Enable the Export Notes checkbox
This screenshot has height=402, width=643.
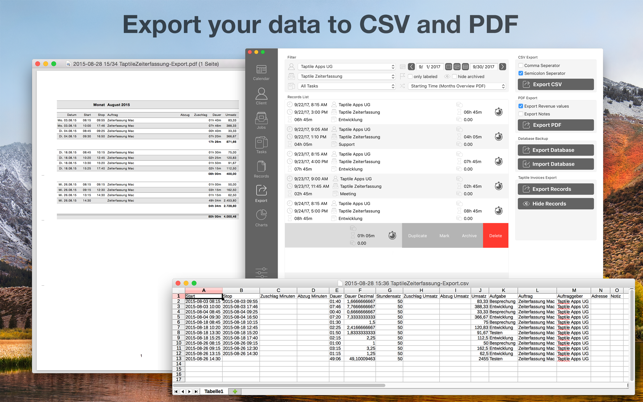521,114
